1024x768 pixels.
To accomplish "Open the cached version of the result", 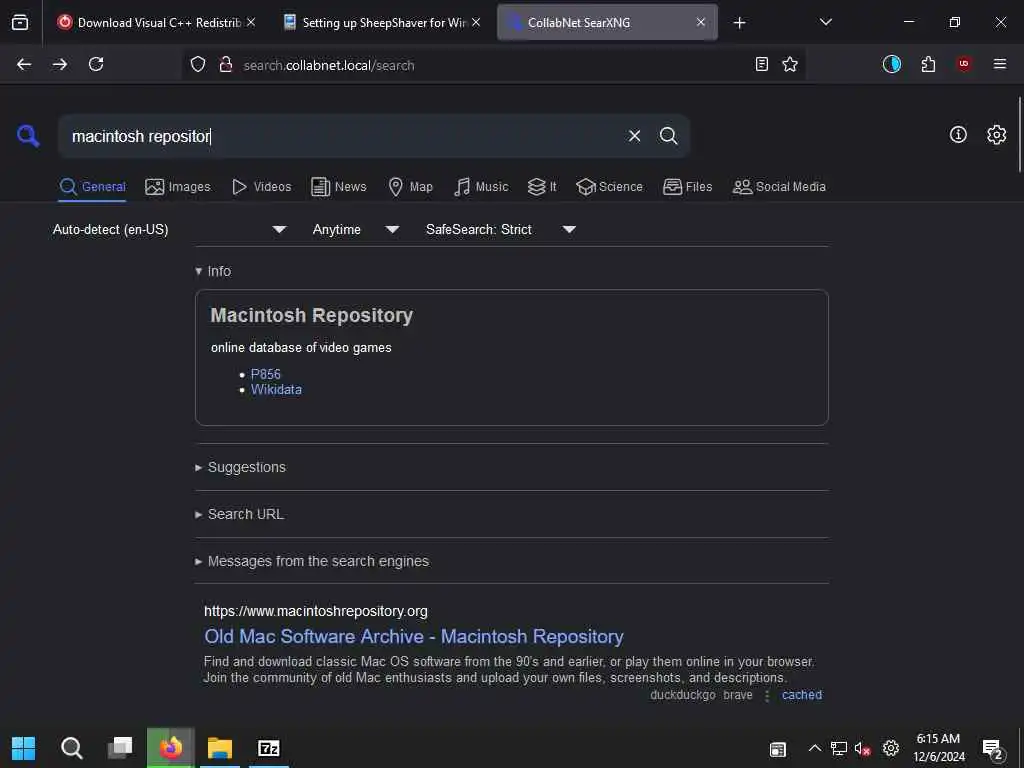I will [x=802, y=695].
